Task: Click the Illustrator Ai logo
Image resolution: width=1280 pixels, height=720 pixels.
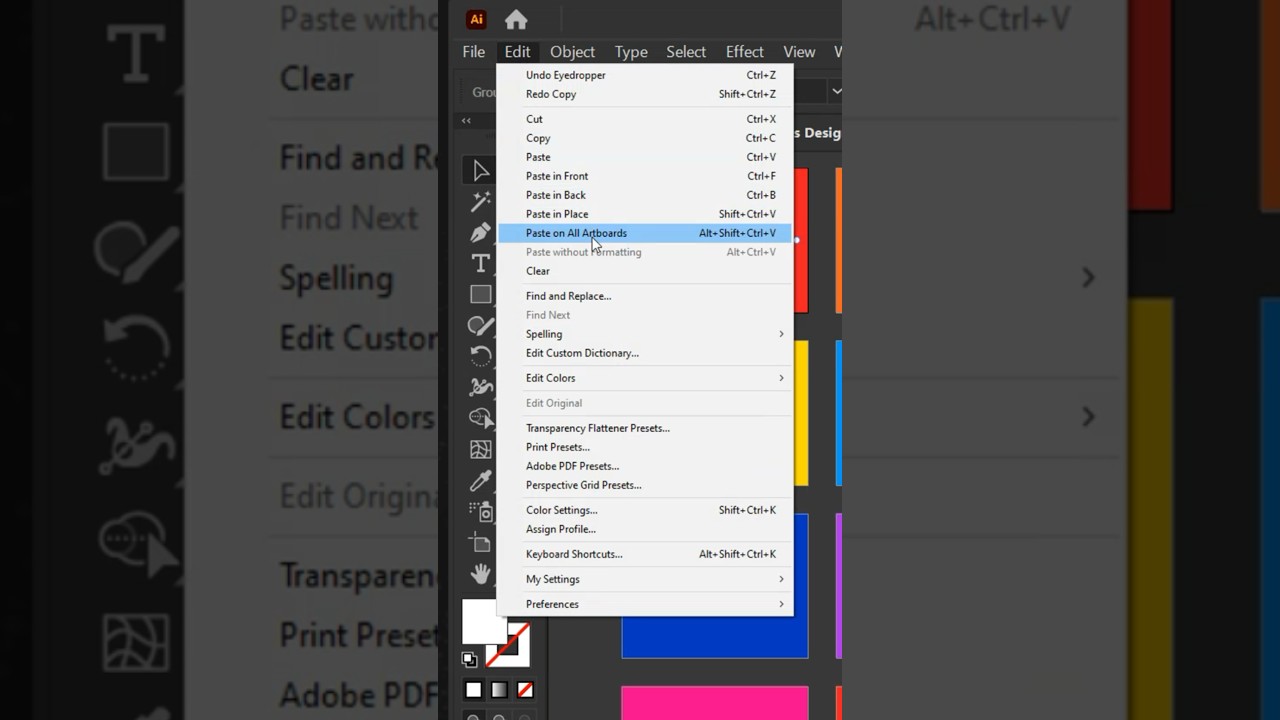Action: click(x=476, y=19)
